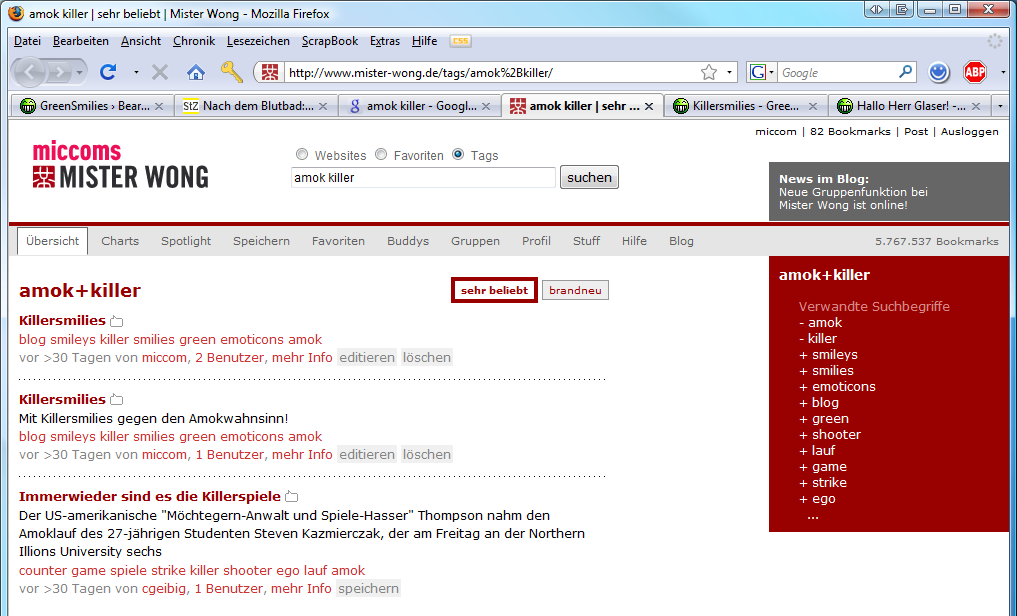This screenshot has width=1017, height=616.
Task: Click the speichern link for Killerspiele entry
Action: coord(368,589)
